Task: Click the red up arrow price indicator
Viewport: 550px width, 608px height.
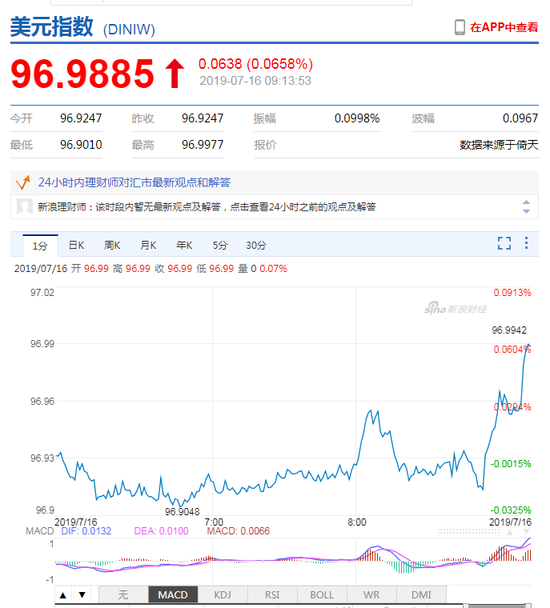Action: click(x=175, y=73)
